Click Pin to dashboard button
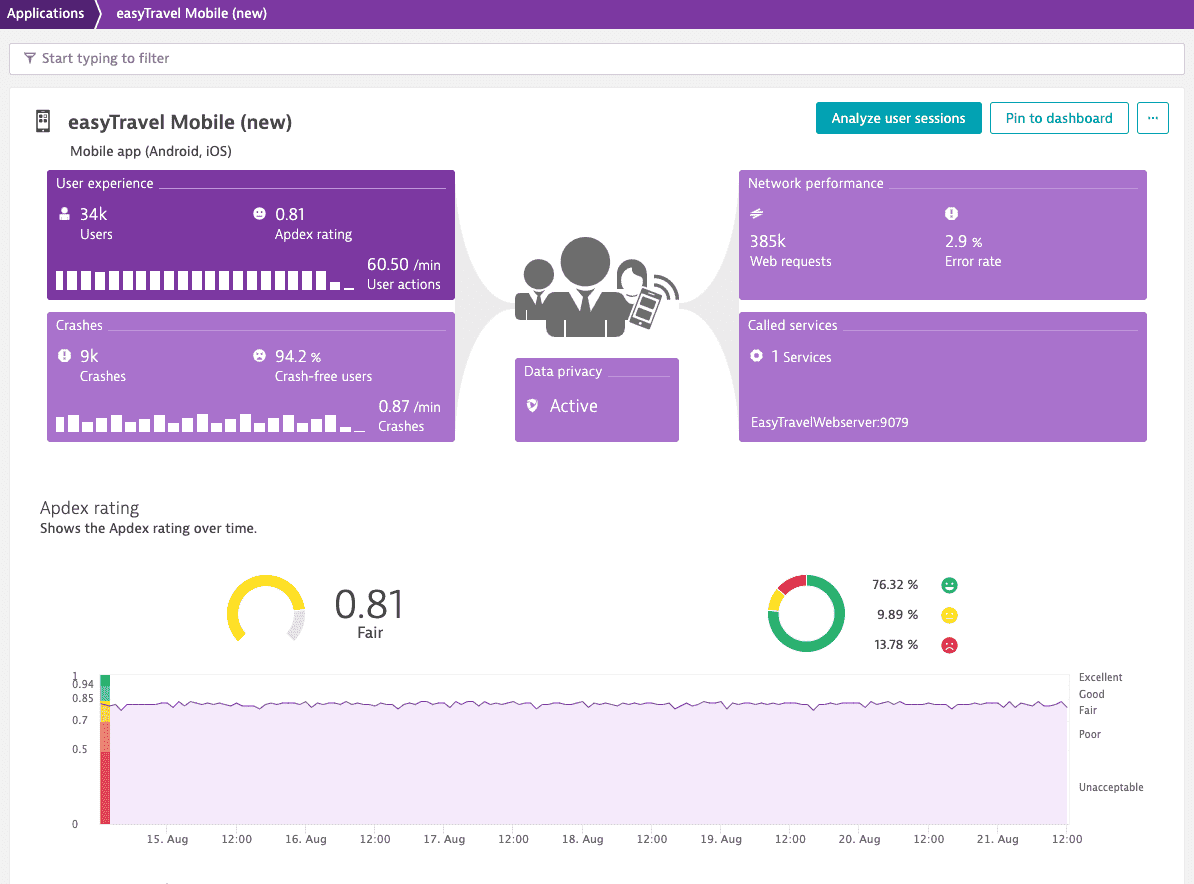 1058,118
